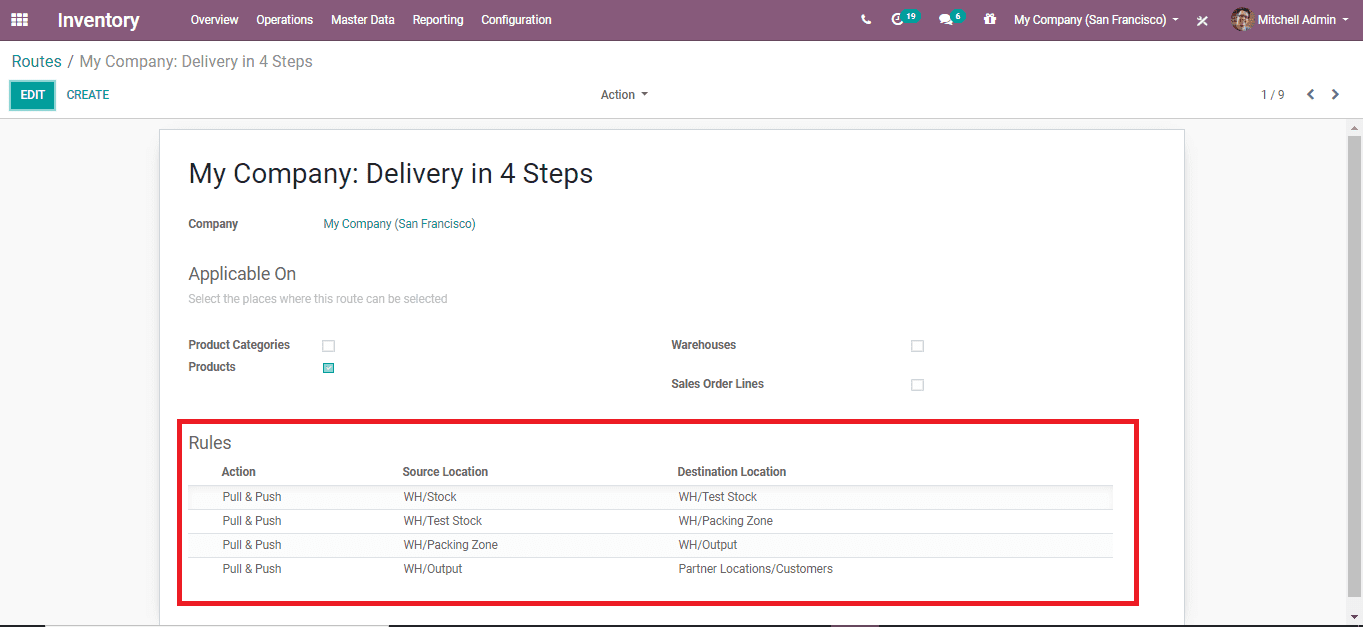The width and height of the screenshot is (1363, 627).
Task: Click the Action column header
Action: tap(239, 472)
